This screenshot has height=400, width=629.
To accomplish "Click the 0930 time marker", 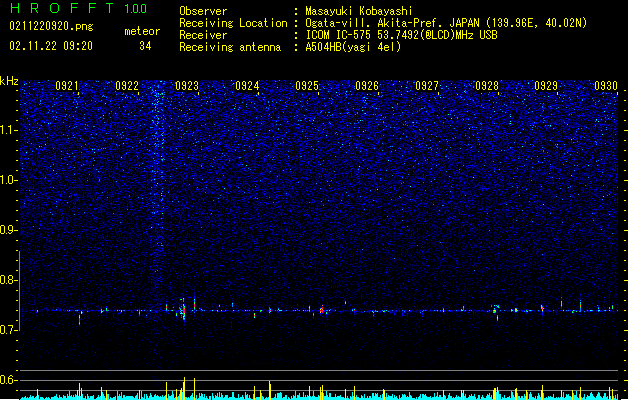I will pos(606,86).
